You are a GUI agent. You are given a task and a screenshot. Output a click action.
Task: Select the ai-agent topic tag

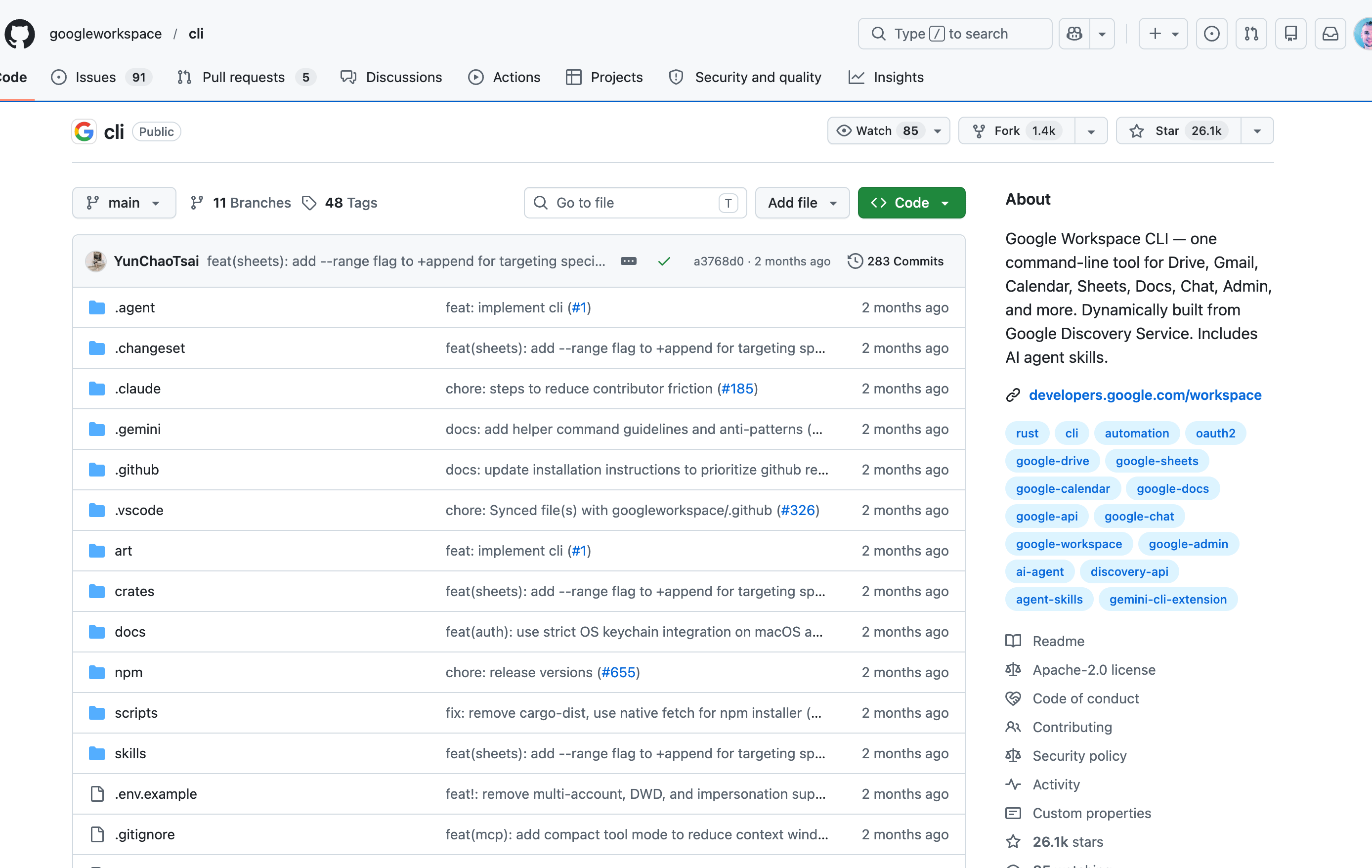(1040, 571)
